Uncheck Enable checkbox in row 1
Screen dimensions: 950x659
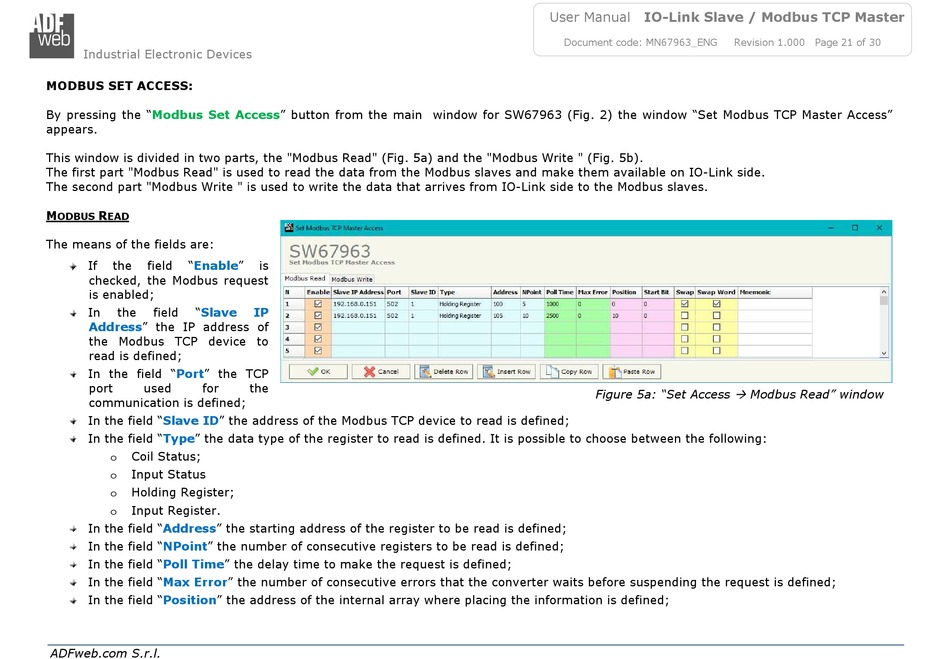(x=318, y=304)
